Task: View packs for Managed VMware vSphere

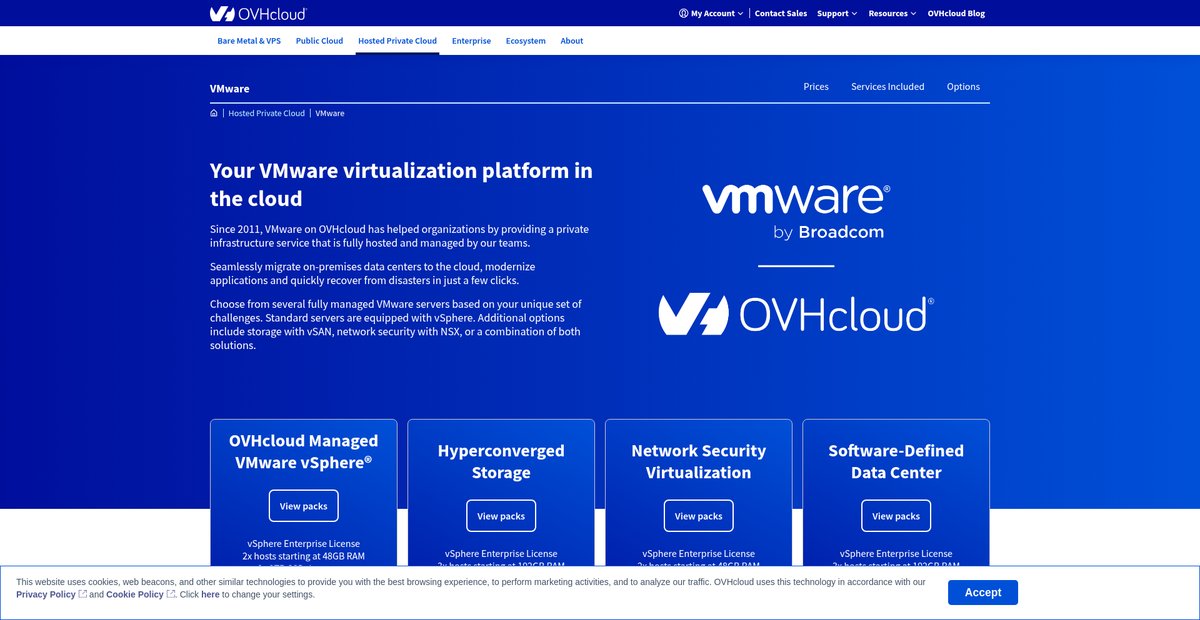Action: [304, 506]
